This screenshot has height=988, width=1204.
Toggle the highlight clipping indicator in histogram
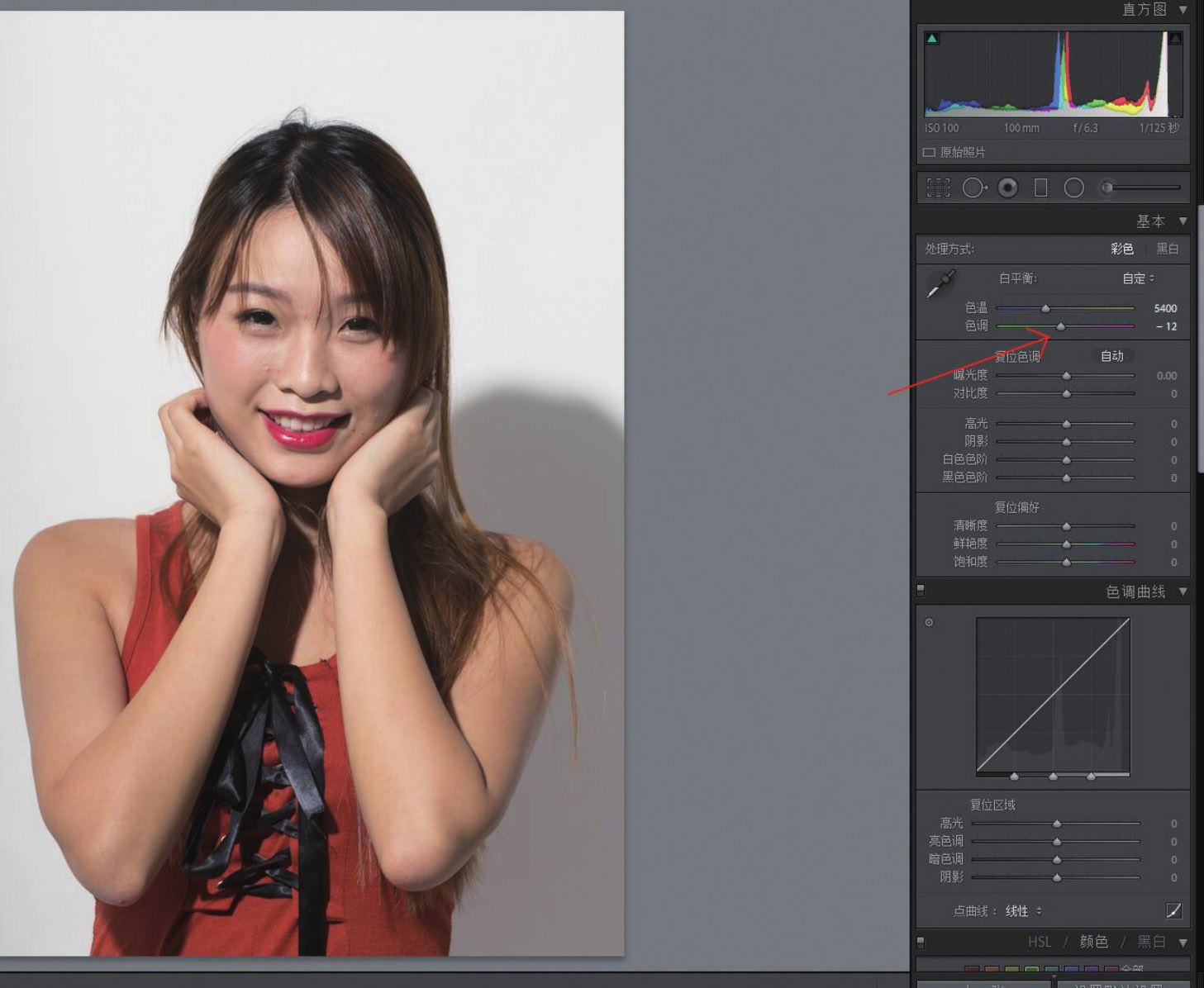pos(1175,39)
